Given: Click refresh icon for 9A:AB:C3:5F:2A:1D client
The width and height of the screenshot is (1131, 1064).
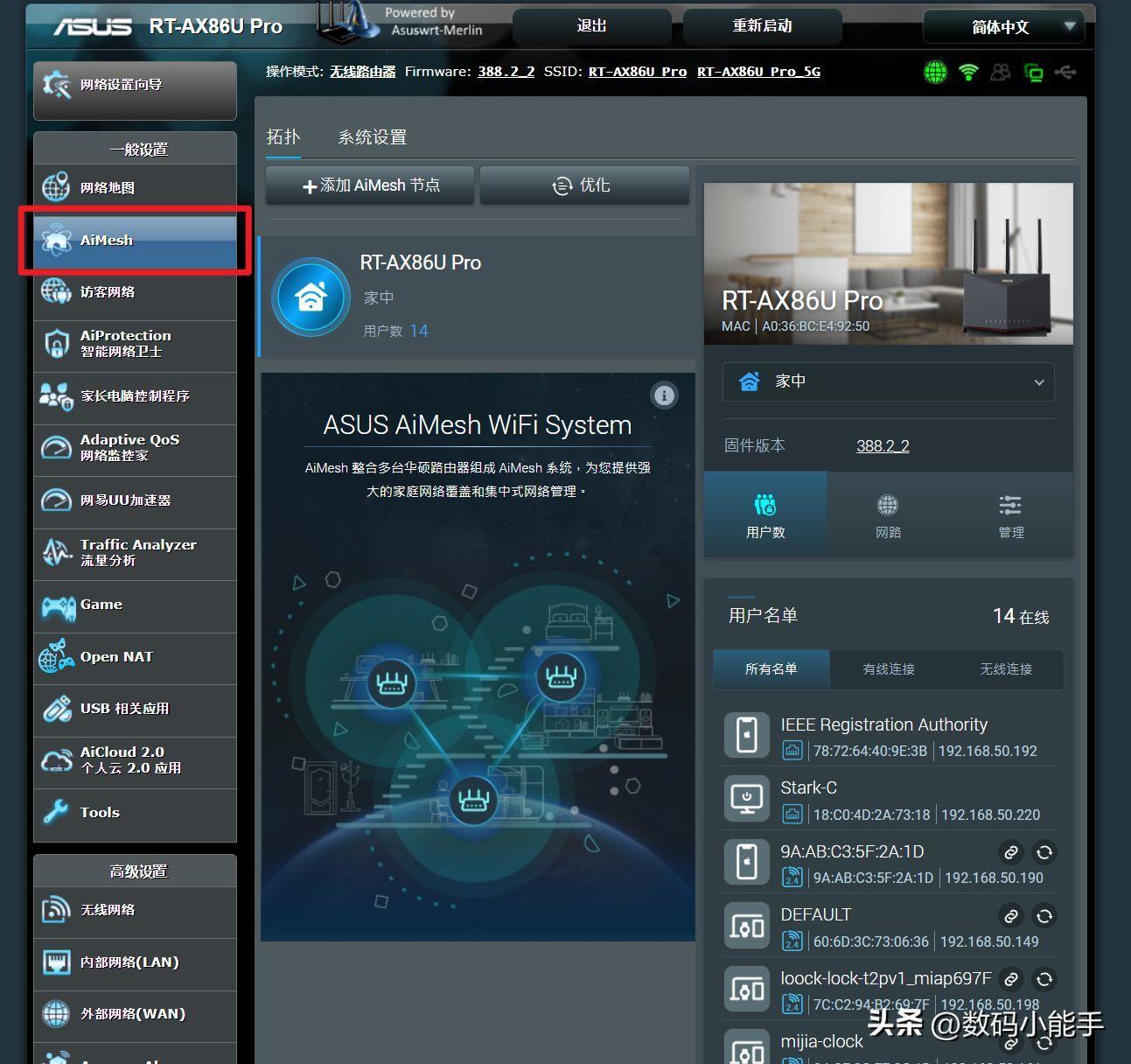Looking at the screenshot, I should 1044,852.
